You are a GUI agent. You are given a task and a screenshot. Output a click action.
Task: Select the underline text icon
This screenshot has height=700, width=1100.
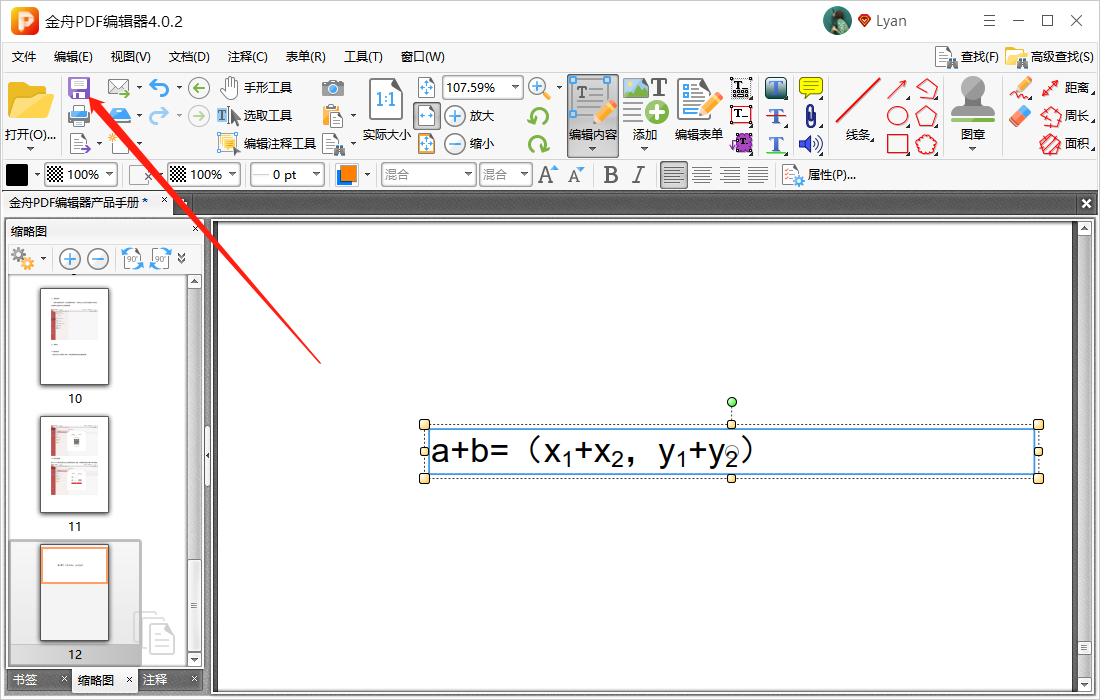pyautogui.click(x=776, y=144)
